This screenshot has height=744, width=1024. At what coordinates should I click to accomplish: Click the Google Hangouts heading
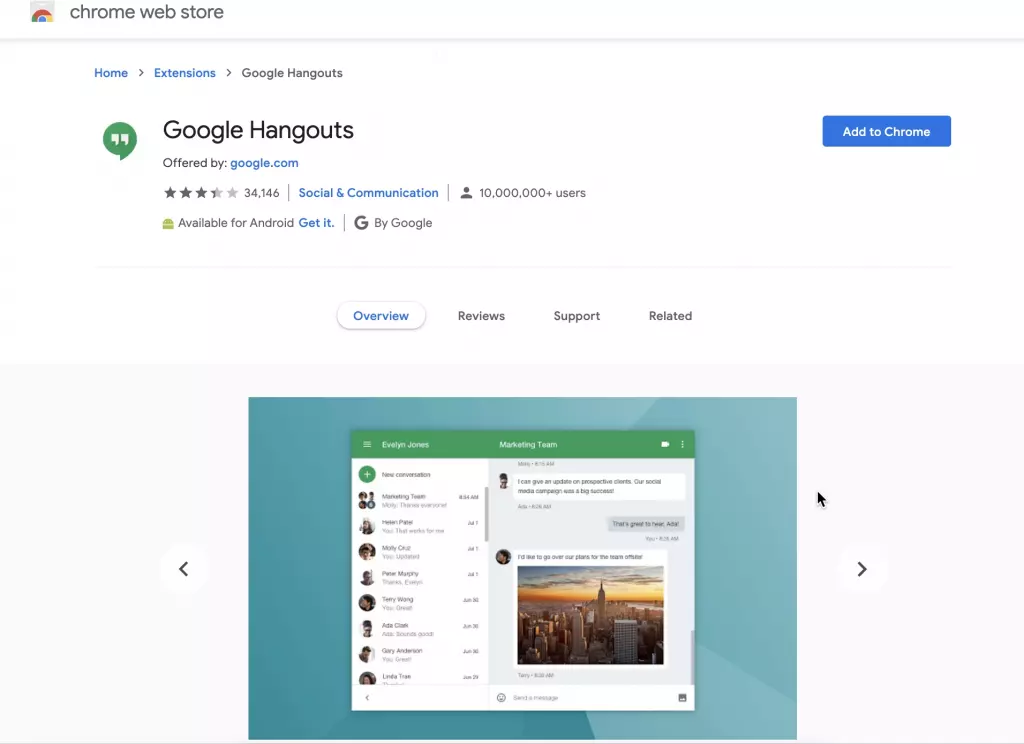coord(258,130)
